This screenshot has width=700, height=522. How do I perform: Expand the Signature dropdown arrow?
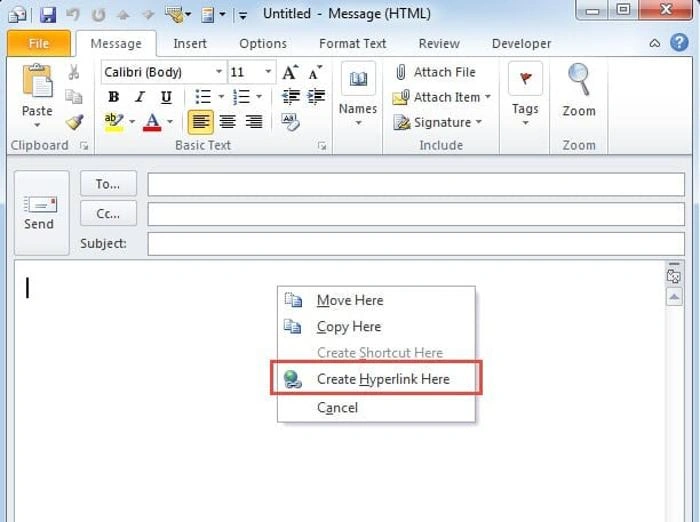[479, 121]
